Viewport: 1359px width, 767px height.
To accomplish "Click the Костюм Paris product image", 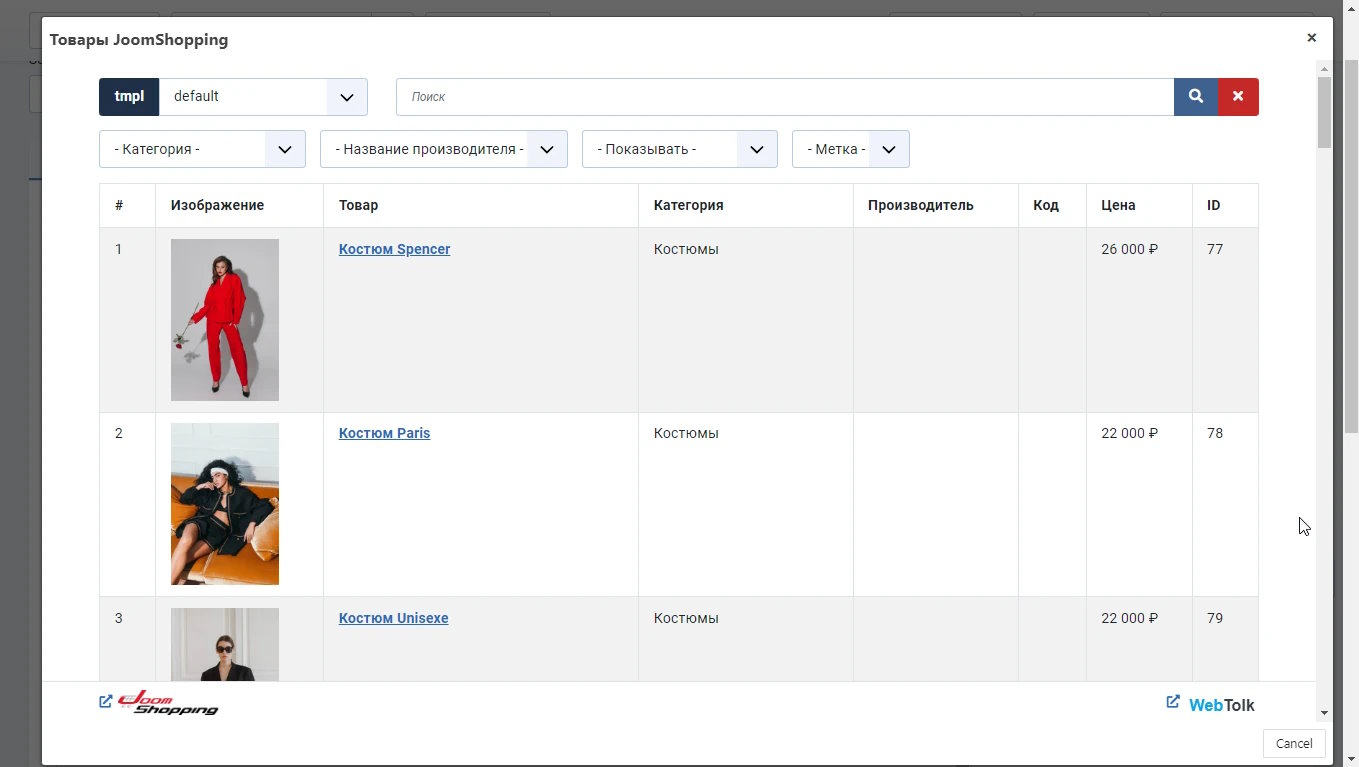I will tap(225, 504).
